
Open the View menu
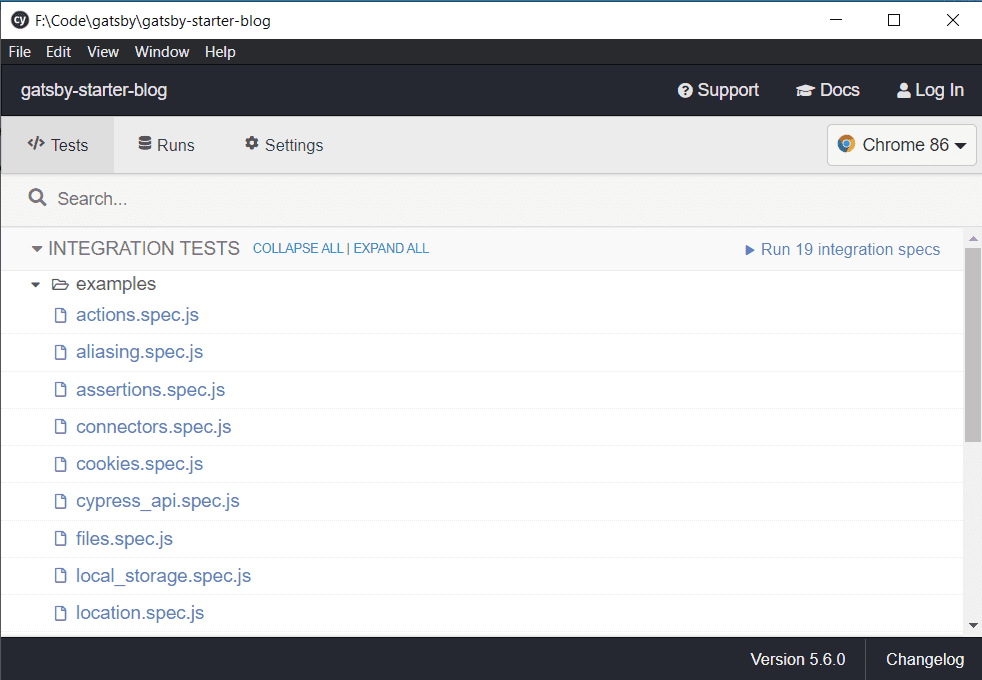point(102,52)
